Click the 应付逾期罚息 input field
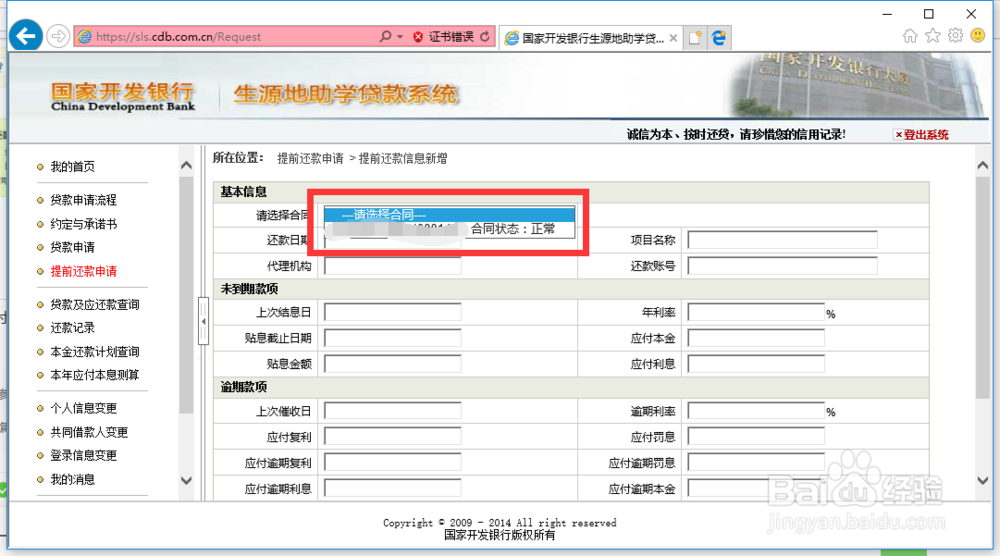 (x=756, y=462)
